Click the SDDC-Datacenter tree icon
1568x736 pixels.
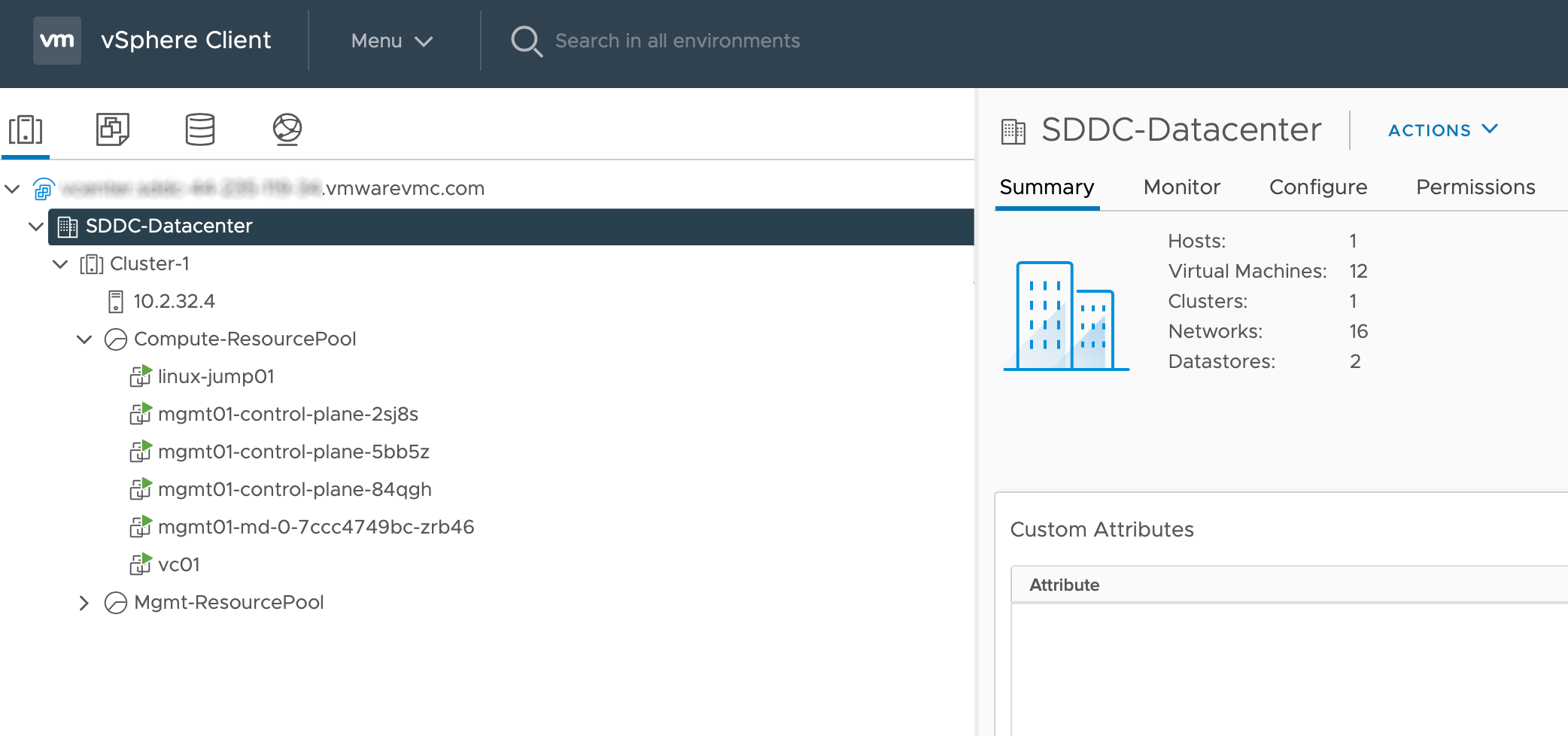(x=68, y=227)
